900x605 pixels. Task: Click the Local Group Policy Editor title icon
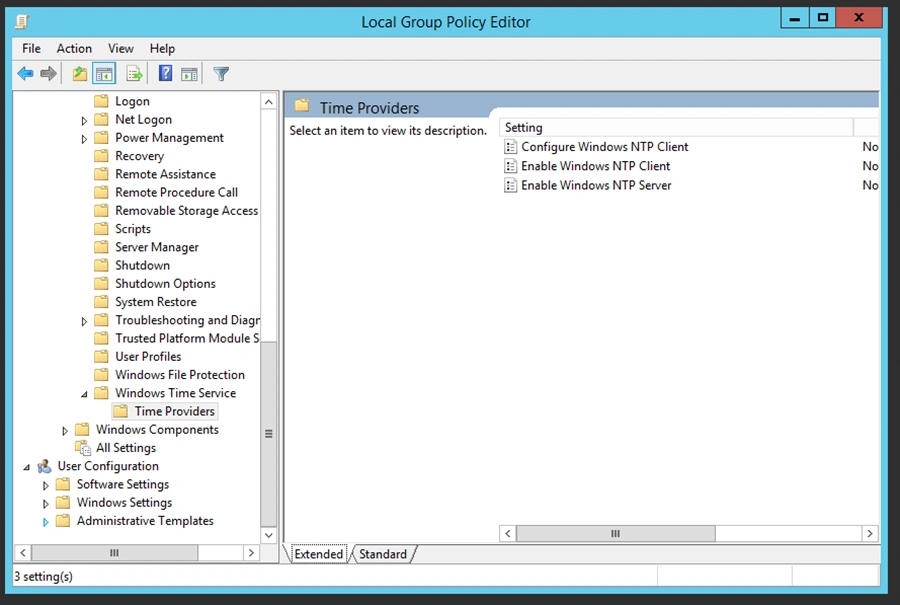[22, 22]
